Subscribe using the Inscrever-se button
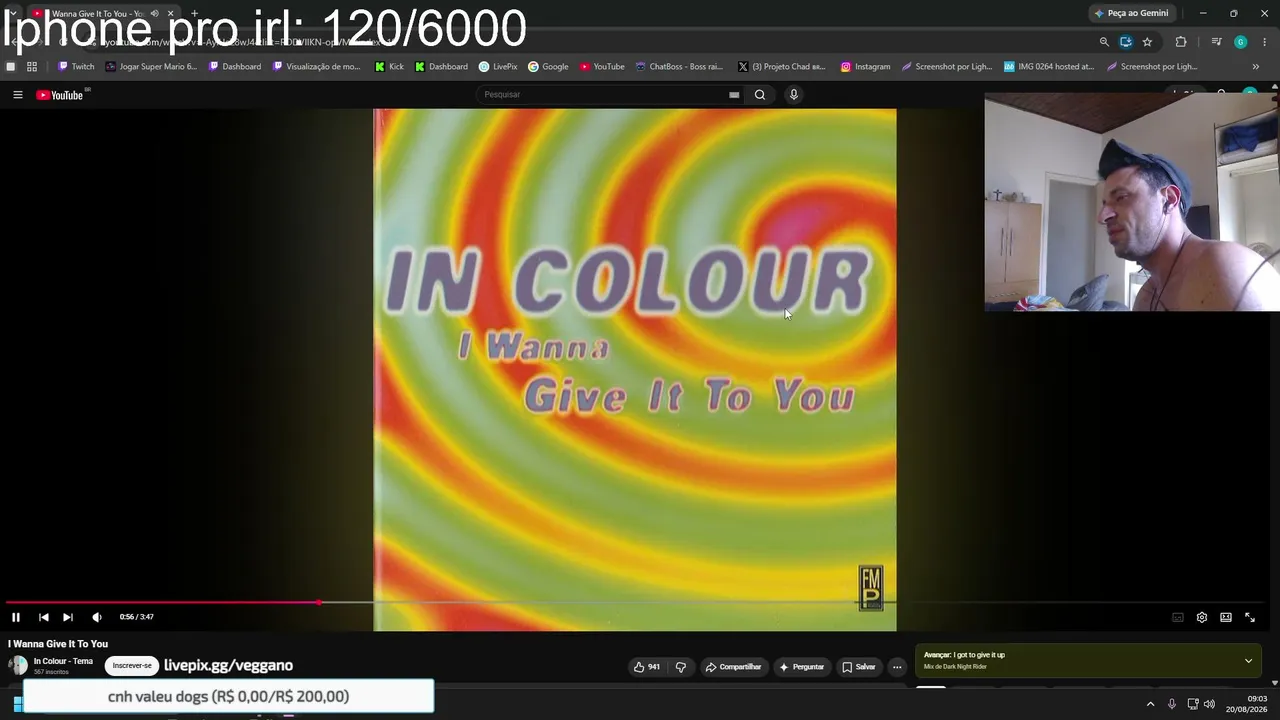 [x=132, y=666]
